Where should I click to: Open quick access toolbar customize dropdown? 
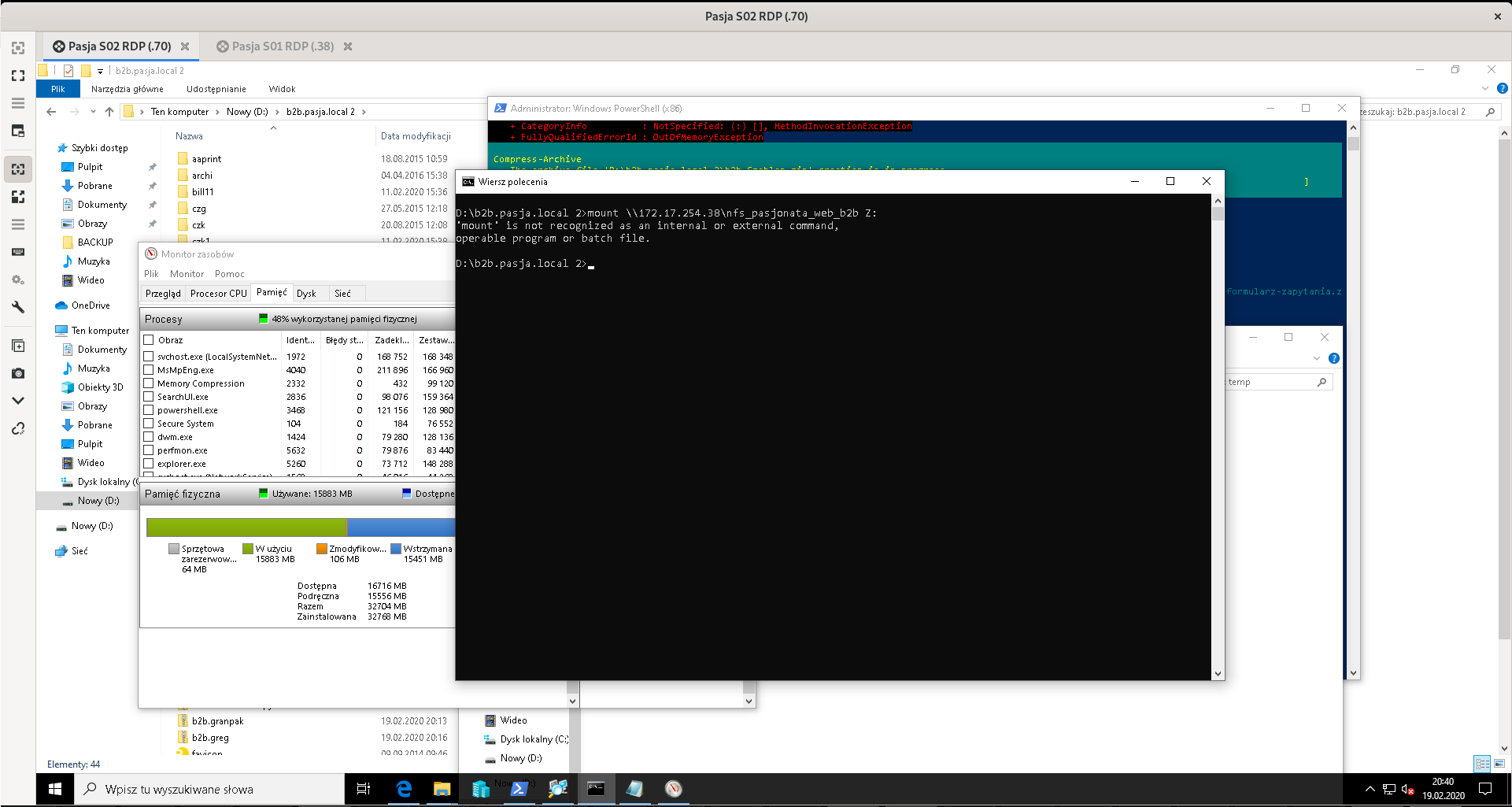101,71
